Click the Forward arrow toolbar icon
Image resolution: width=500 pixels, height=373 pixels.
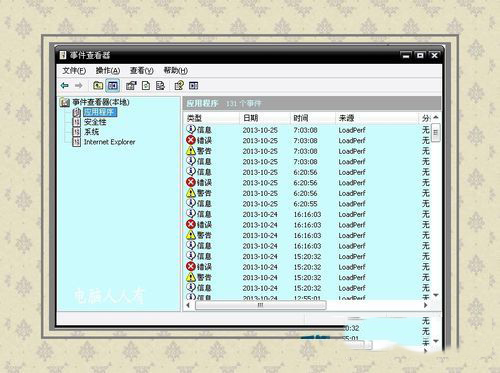pos(79,86)
